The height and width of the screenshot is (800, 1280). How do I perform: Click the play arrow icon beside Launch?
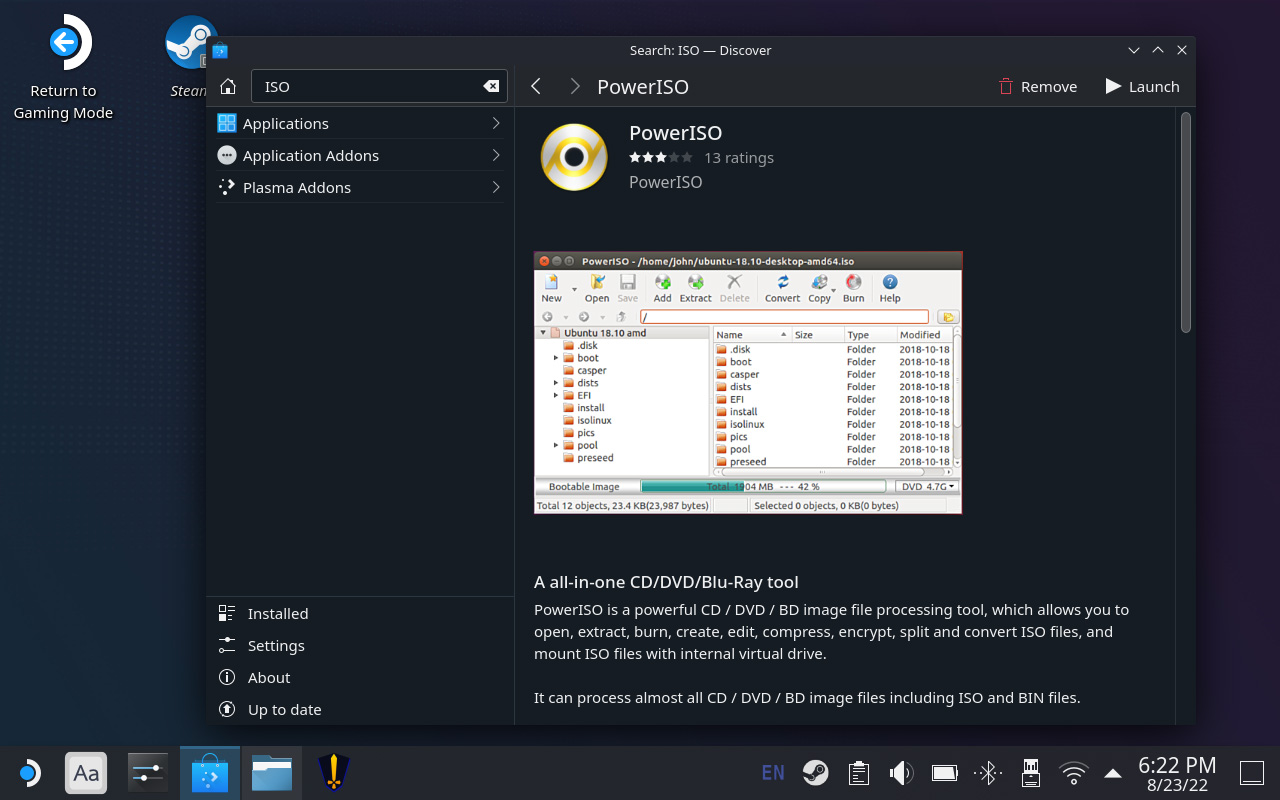[x=1113, y=87]
